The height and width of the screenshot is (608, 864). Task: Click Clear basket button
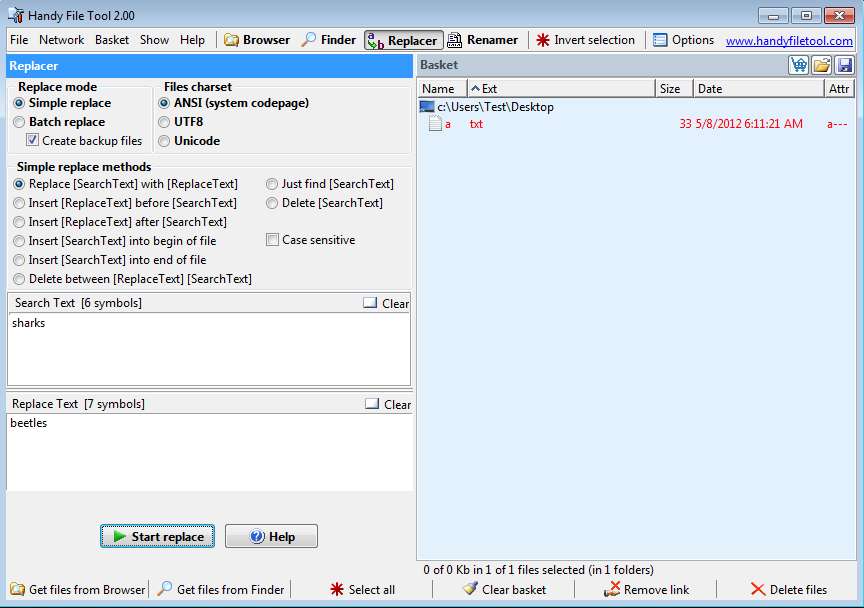[x=504, y=589]
